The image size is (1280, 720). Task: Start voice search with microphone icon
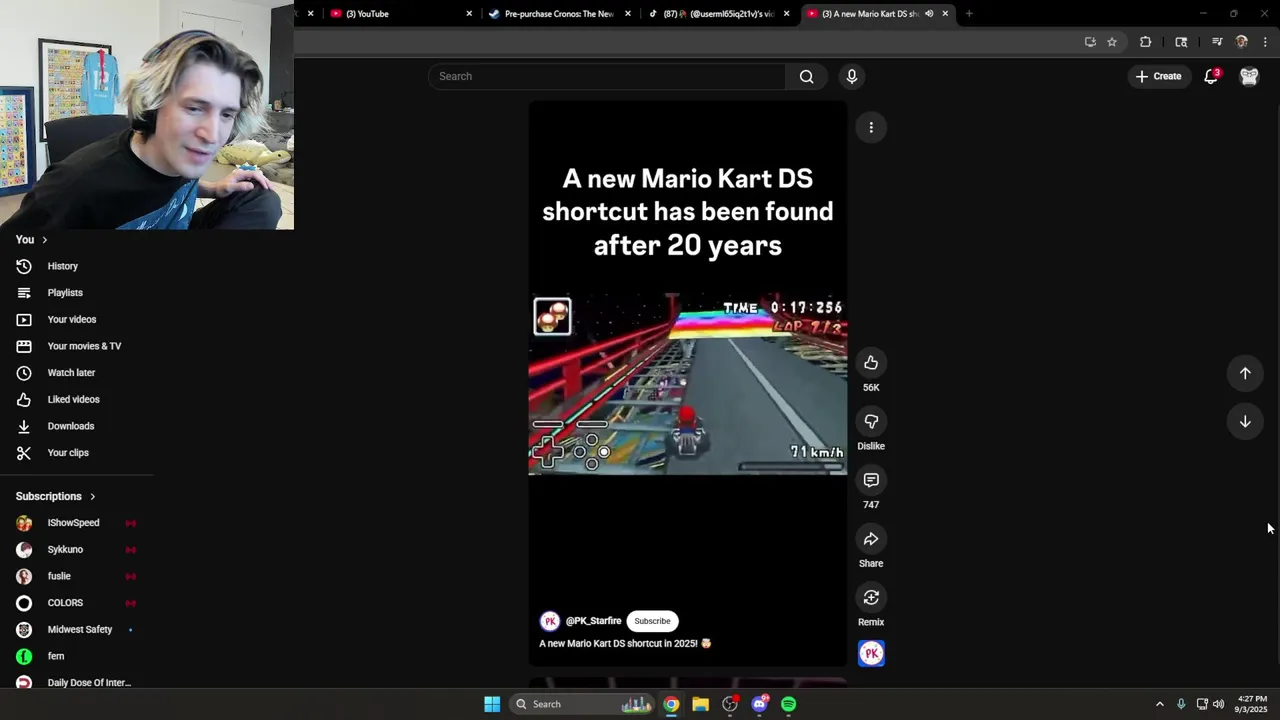click(852, 76)
